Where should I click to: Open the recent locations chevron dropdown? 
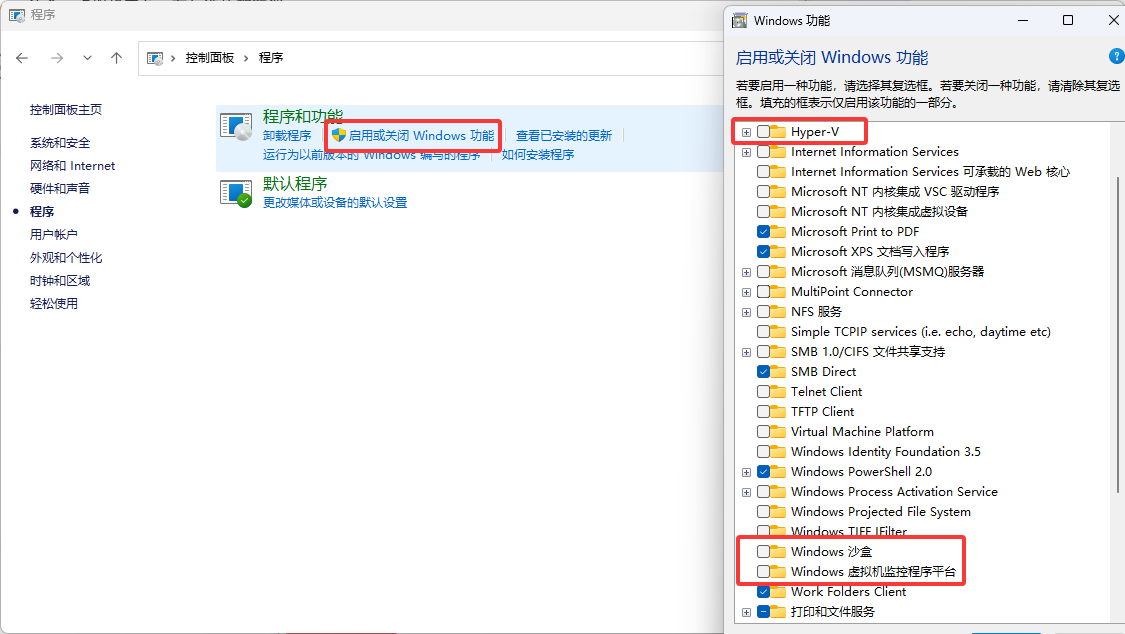tap(87, 58)
